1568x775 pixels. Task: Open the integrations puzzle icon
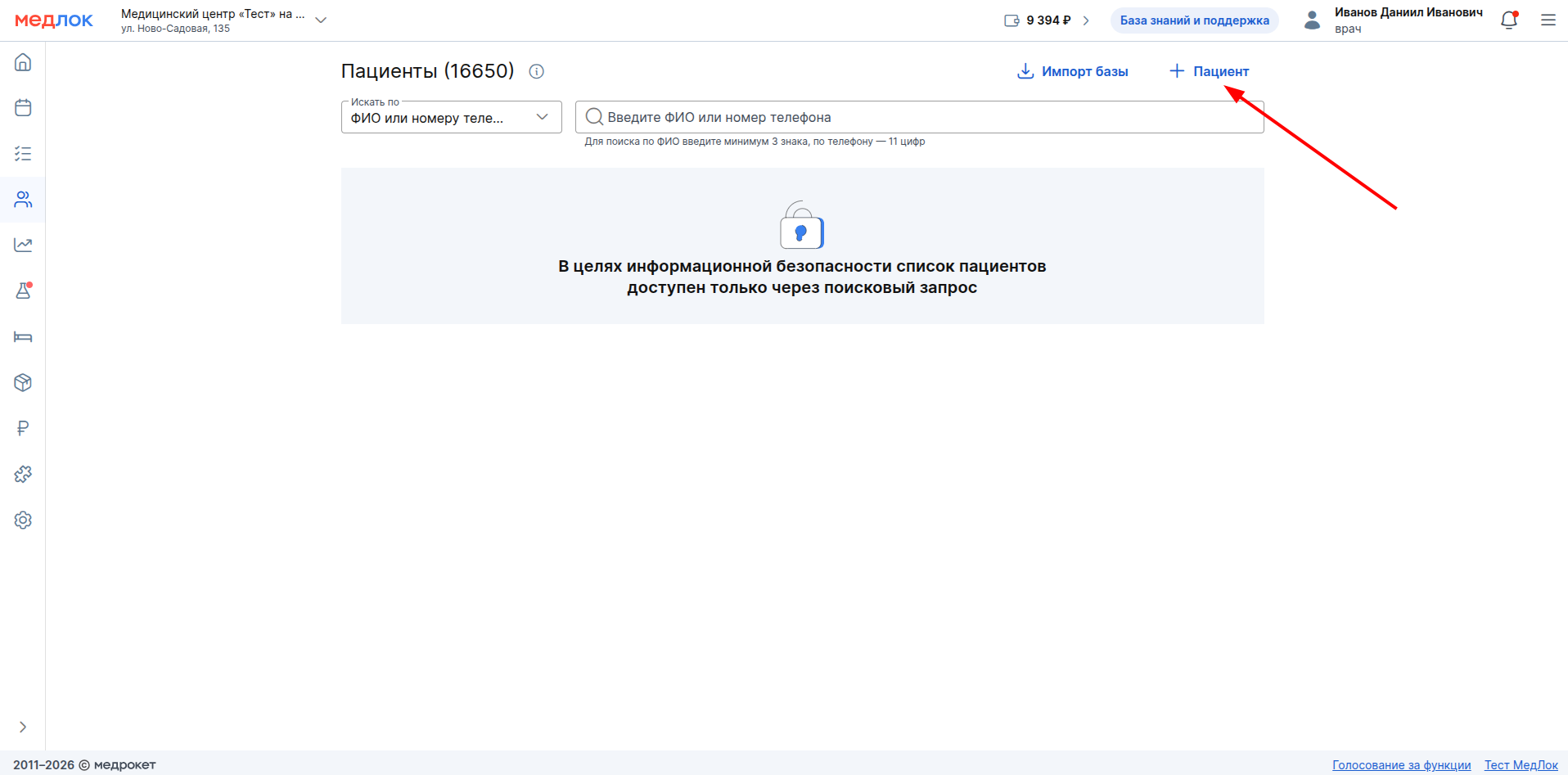click(23, 474)
